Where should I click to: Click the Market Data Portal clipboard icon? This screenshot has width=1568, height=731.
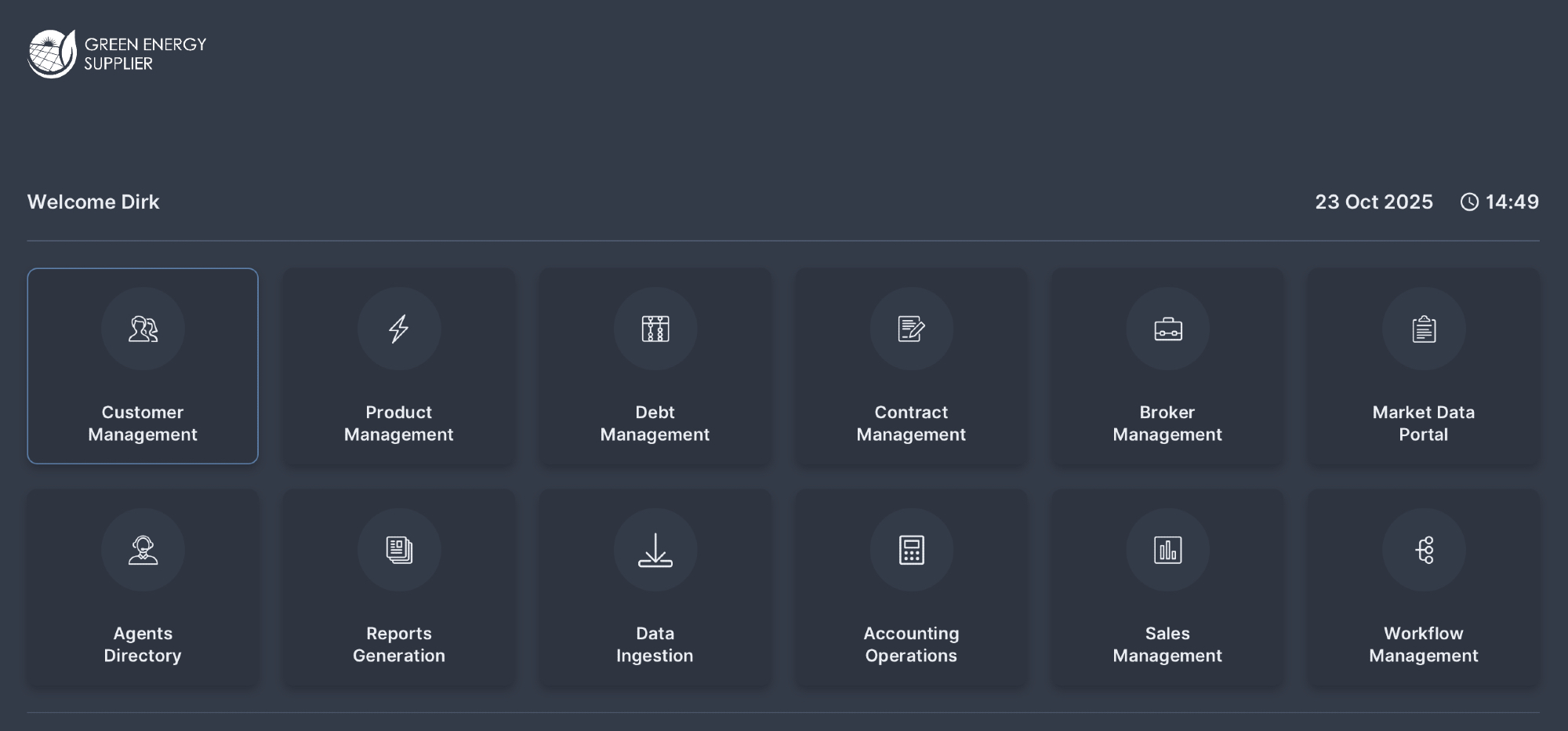1424,329
